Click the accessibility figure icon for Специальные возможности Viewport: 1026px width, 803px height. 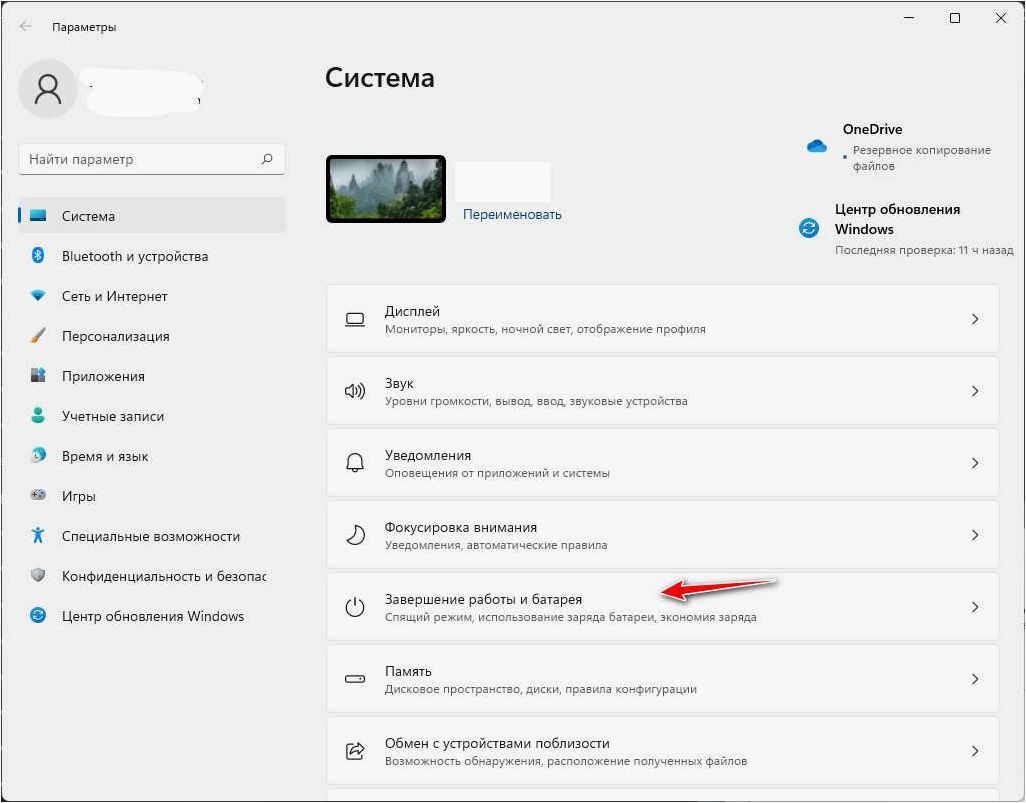(38, 535)
